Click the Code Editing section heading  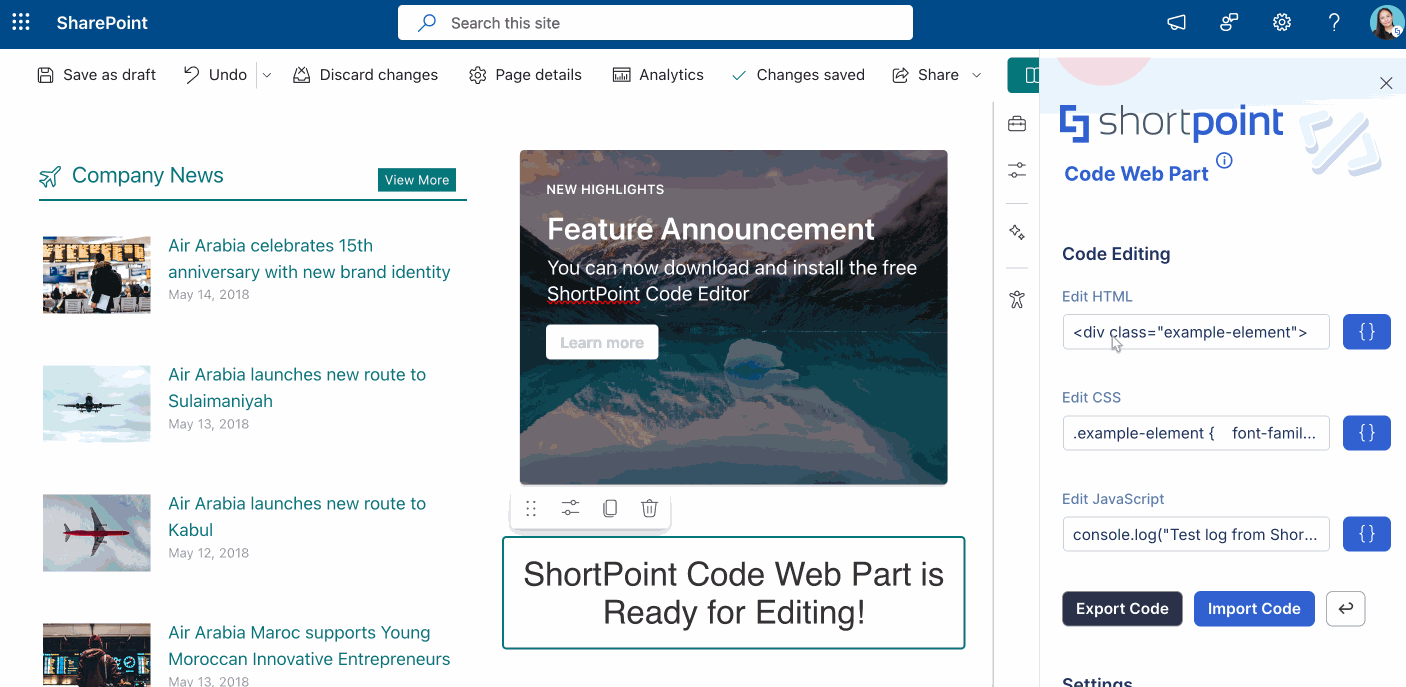point(1116,254)
